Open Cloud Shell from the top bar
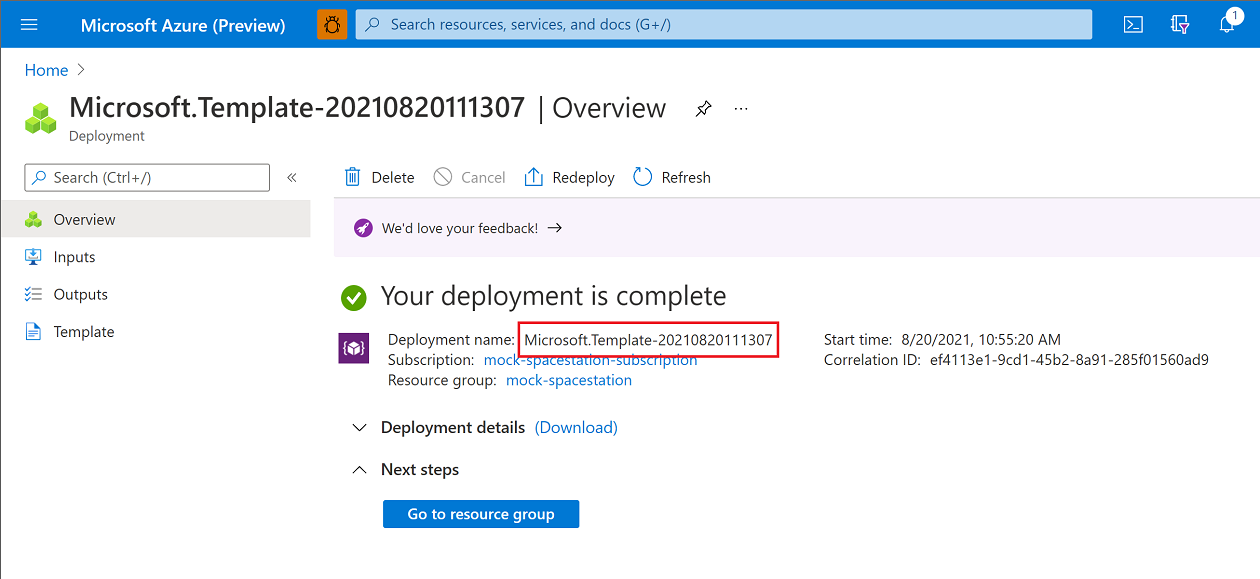Screen dimensions: 1260x579 click(x=1133, y=25)
